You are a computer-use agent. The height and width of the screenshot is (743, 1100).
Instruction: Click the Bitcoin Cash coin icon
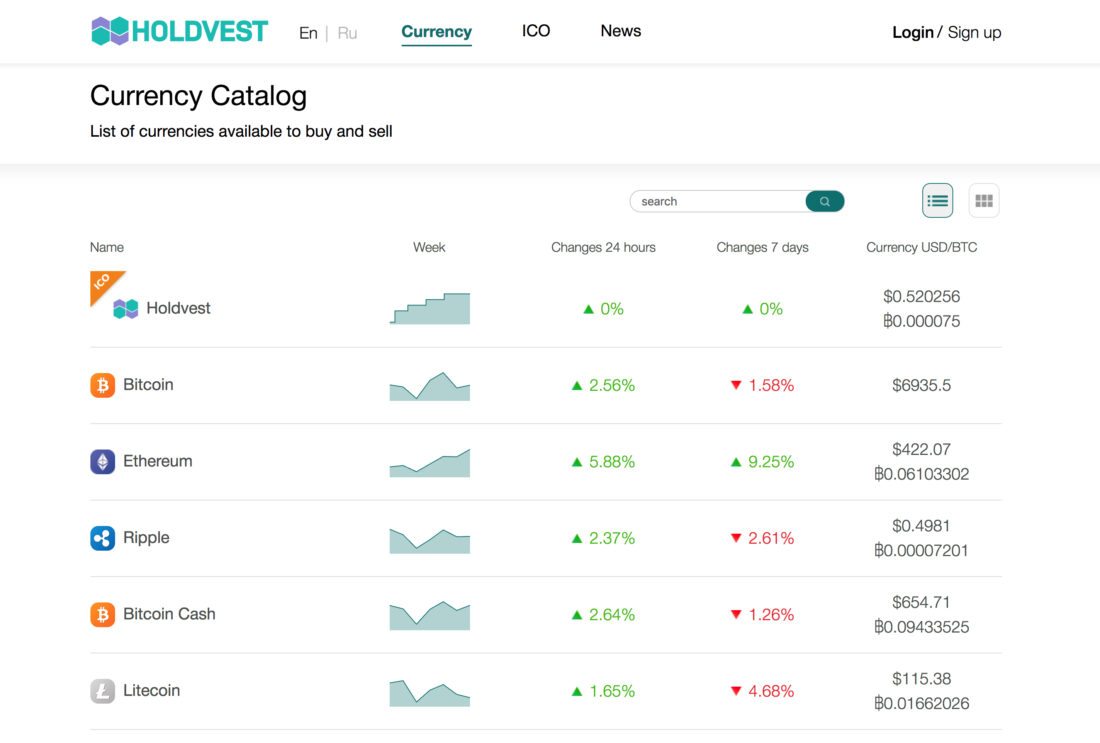pos(102,615)
